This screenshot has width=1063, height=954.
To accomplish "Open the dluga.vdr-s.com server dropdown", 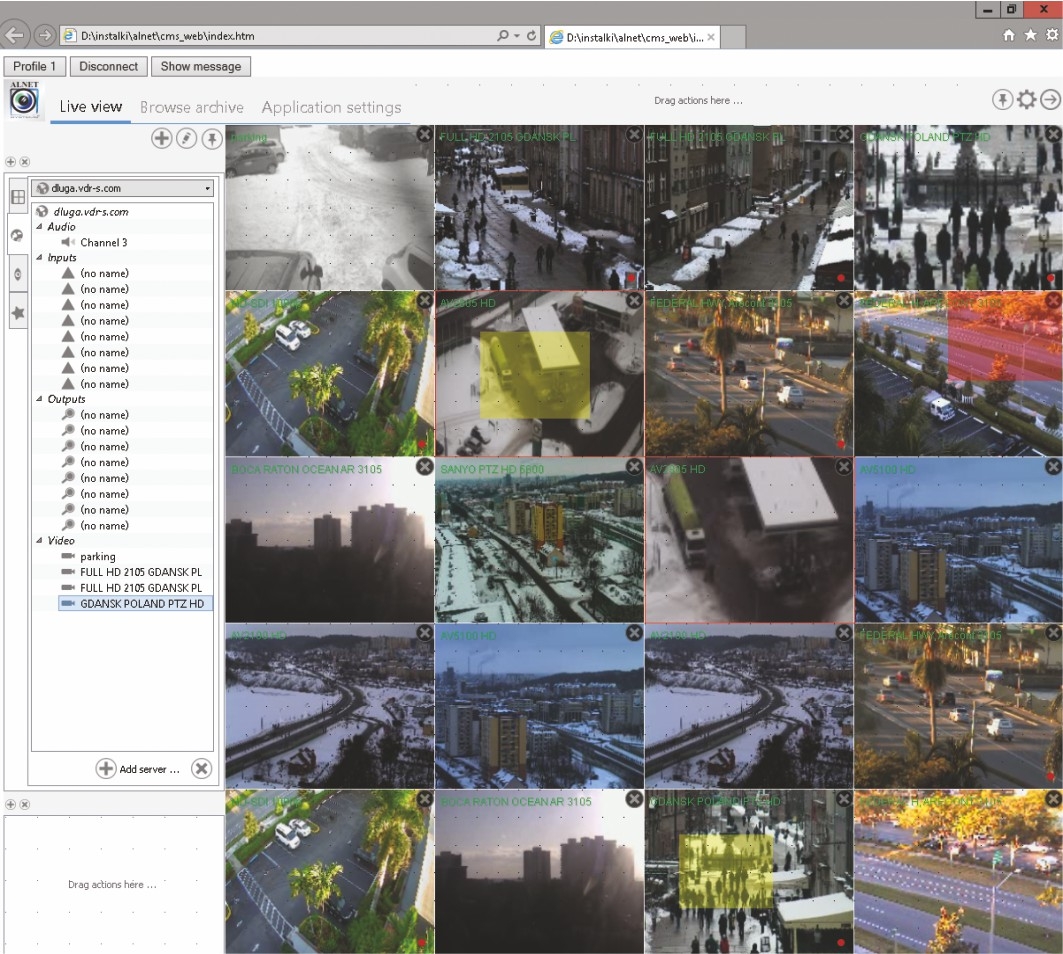I will coord(122,188).
